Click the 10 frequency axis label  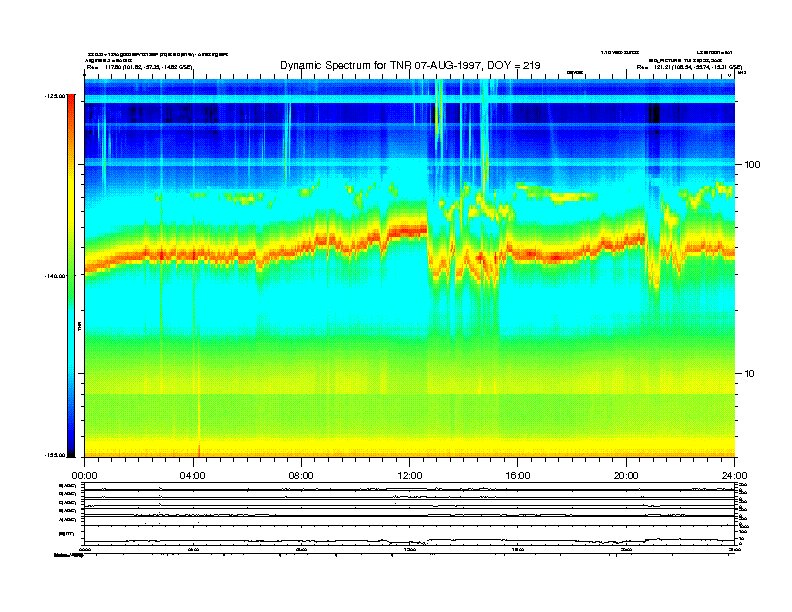click(x=750, y=374)
